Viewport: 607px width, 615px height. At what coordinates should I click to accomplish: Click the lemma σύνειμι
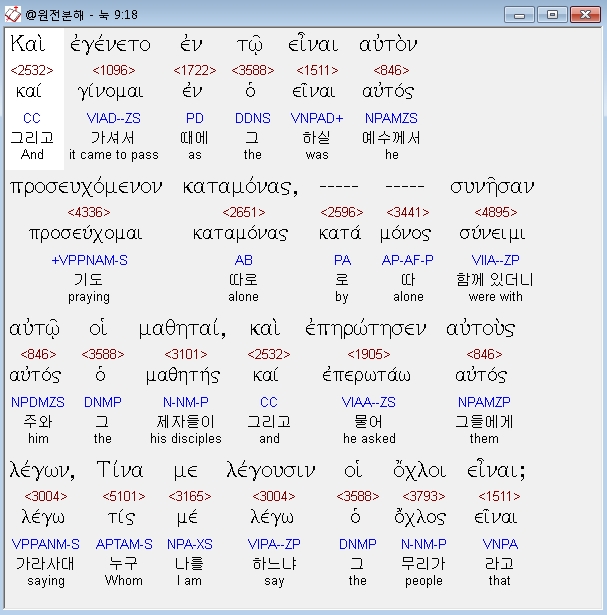tap(492, 234)
